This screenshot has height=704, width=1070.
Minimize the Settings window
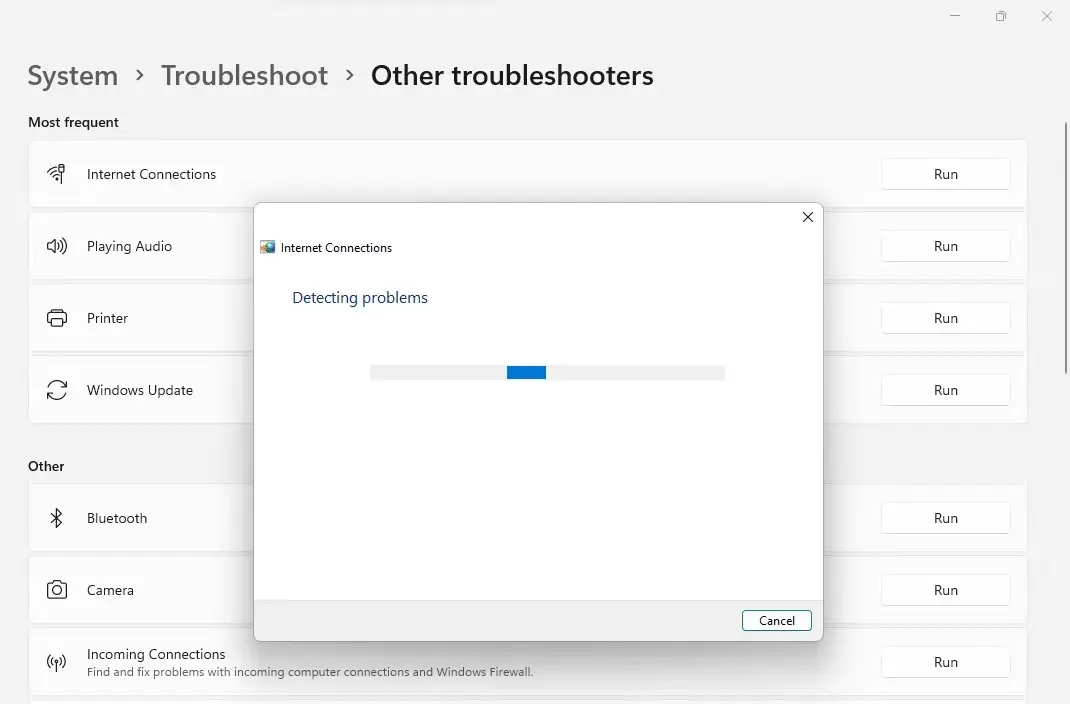(955, 16)
